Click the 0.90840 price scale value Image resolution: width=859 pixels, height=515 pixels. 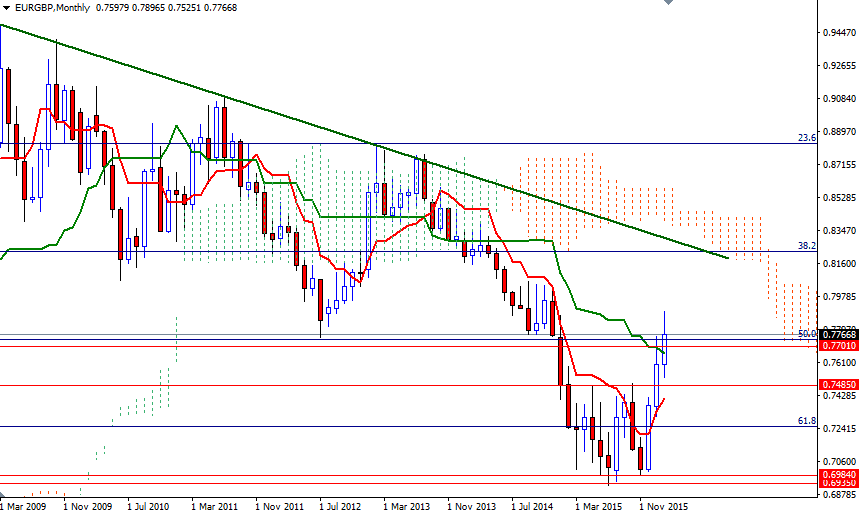[x=840, y=99]
